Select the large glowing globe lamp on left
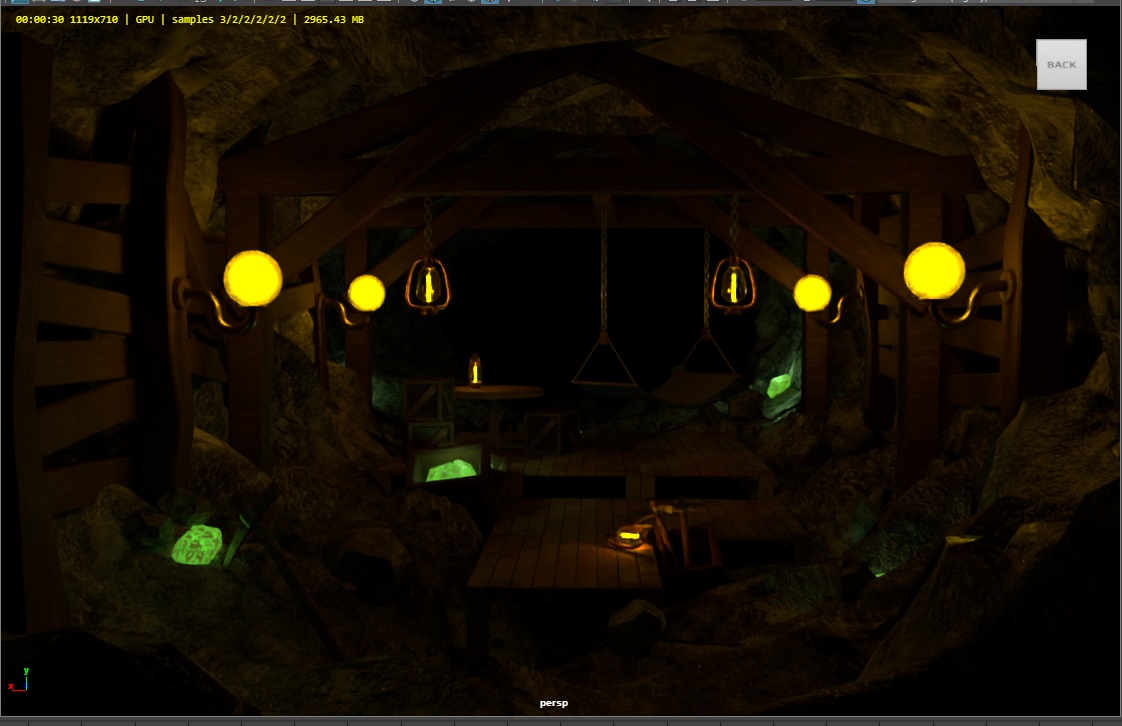 tap(252, 278)
